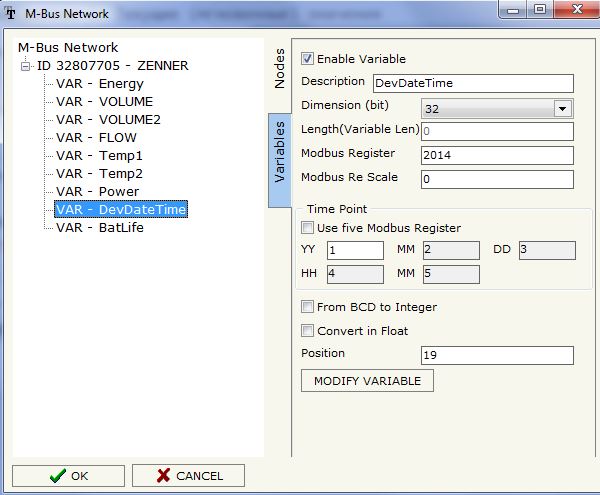The width and height of the screenshot is (600, 495).
Task: Enable the Use five Modbus Register checkbox
Action: point(307,228)
